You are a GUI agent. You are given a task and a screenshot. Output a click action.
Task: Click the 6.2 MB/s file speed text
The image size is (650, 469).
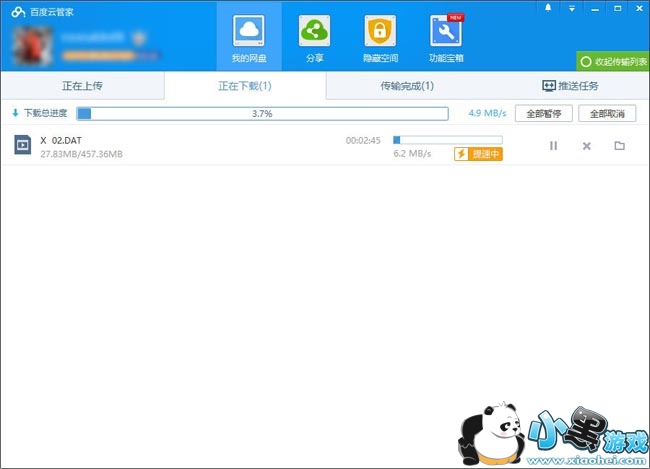click(412, 154)
